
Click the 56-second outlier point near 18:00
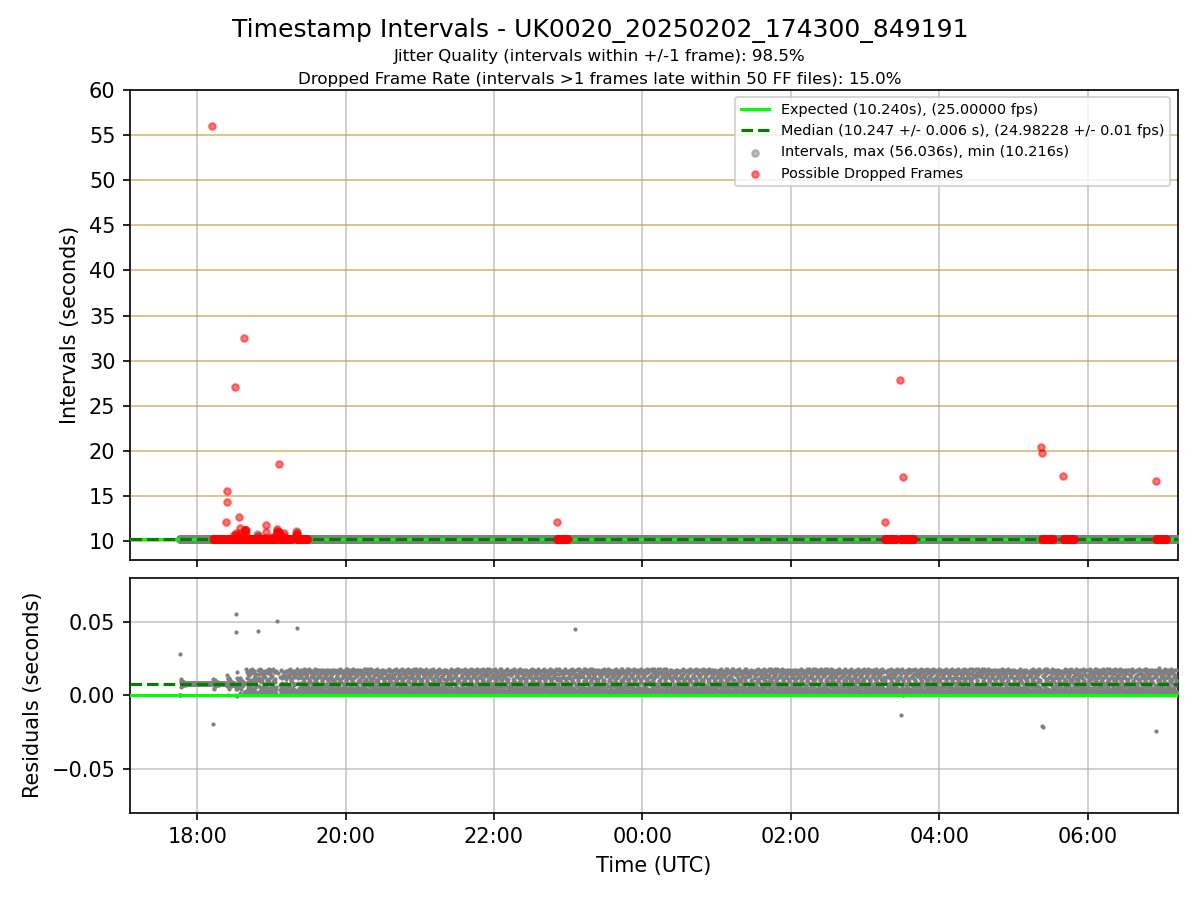(212, 126)
